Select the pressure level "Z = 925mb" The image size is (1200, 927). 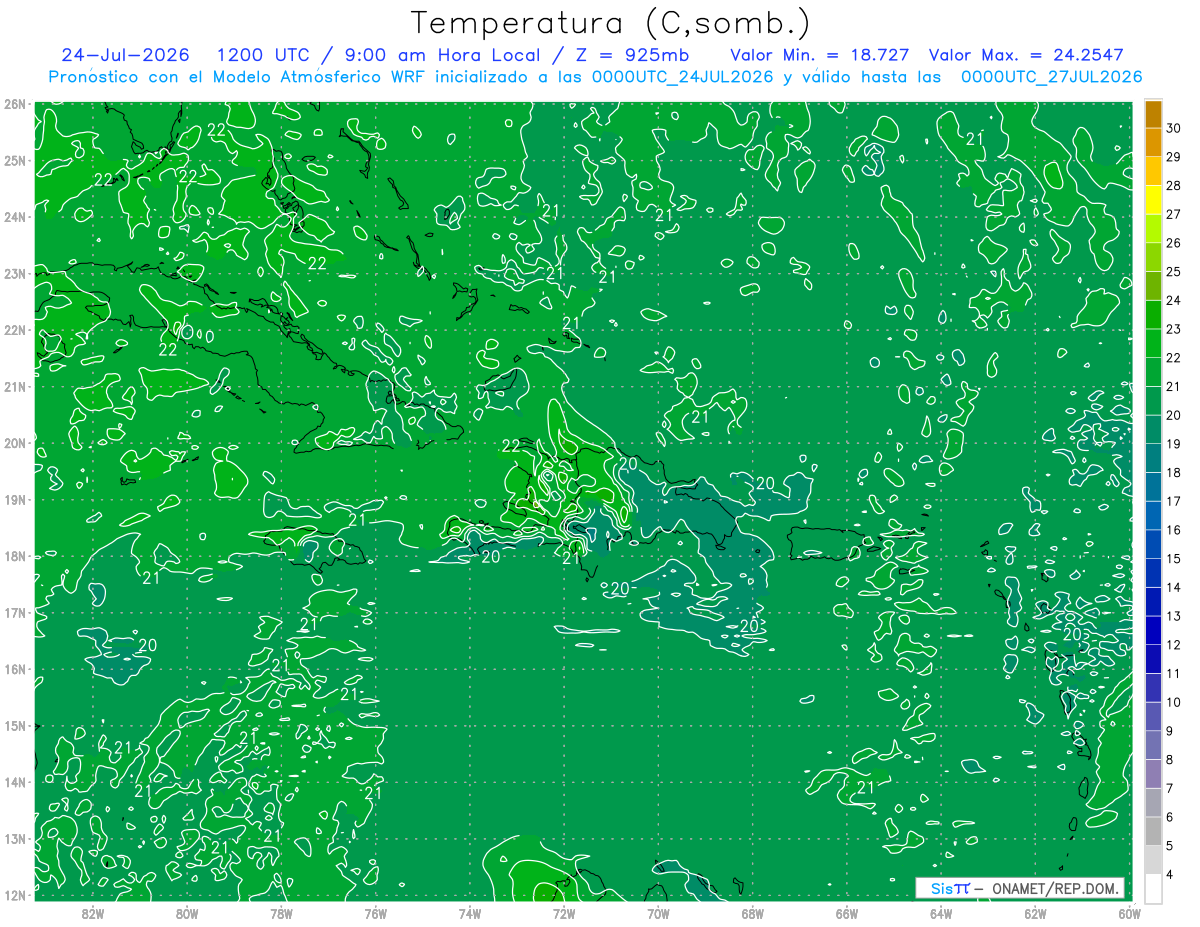click(x=632, y=55)
